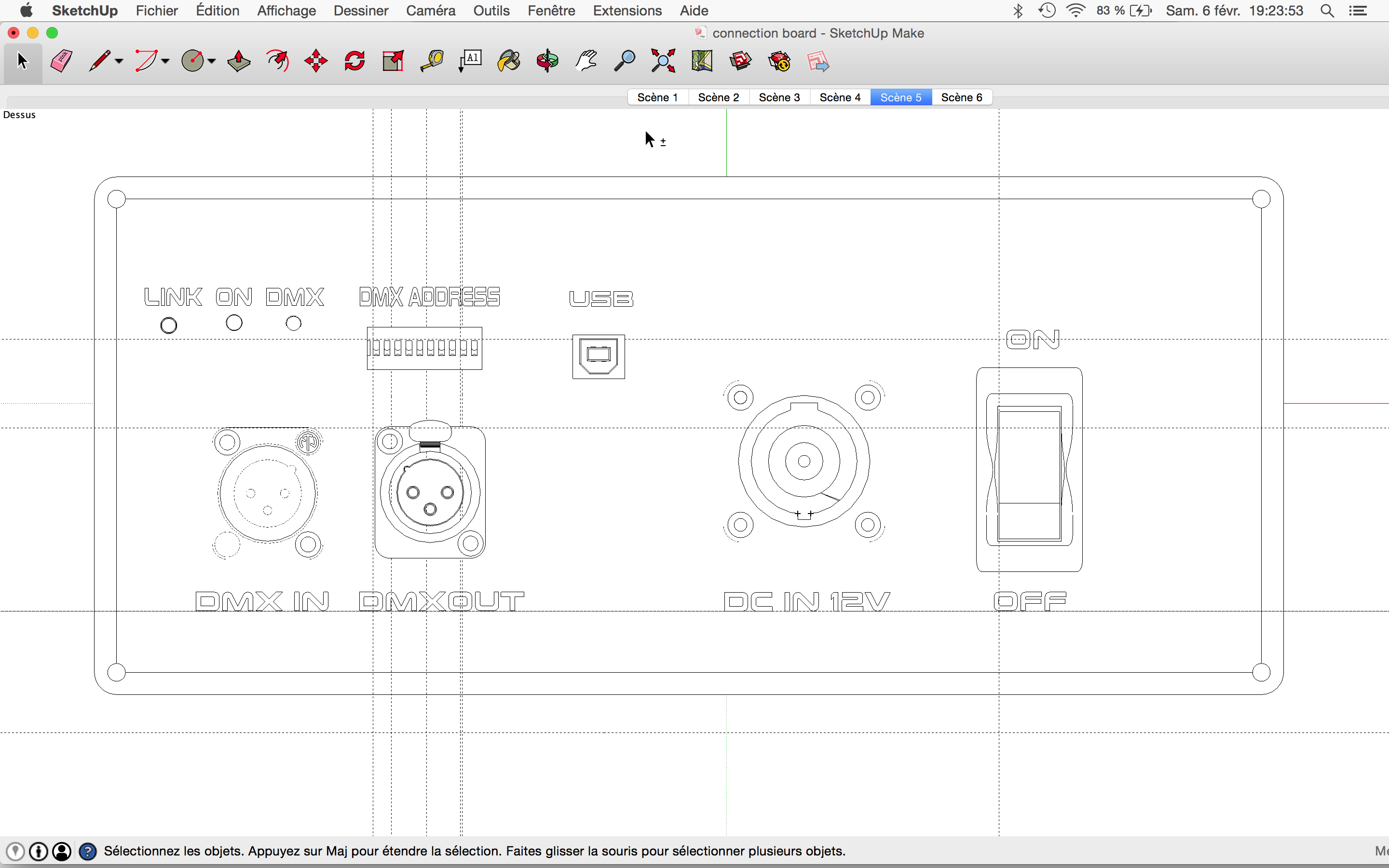Open the Extensions menu

(x=627, y=10)
